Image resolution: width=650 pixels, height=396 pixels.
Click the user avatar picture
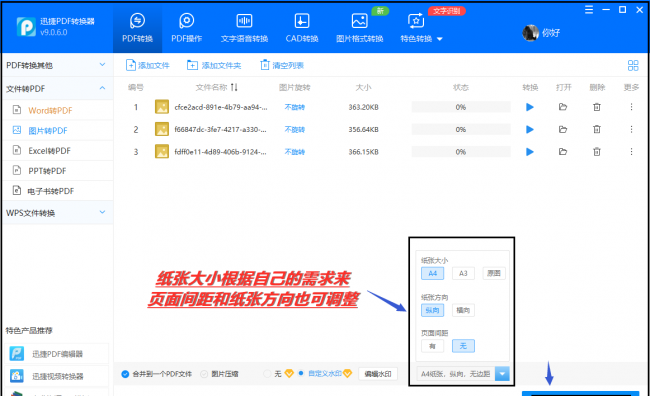pos(530,33)
